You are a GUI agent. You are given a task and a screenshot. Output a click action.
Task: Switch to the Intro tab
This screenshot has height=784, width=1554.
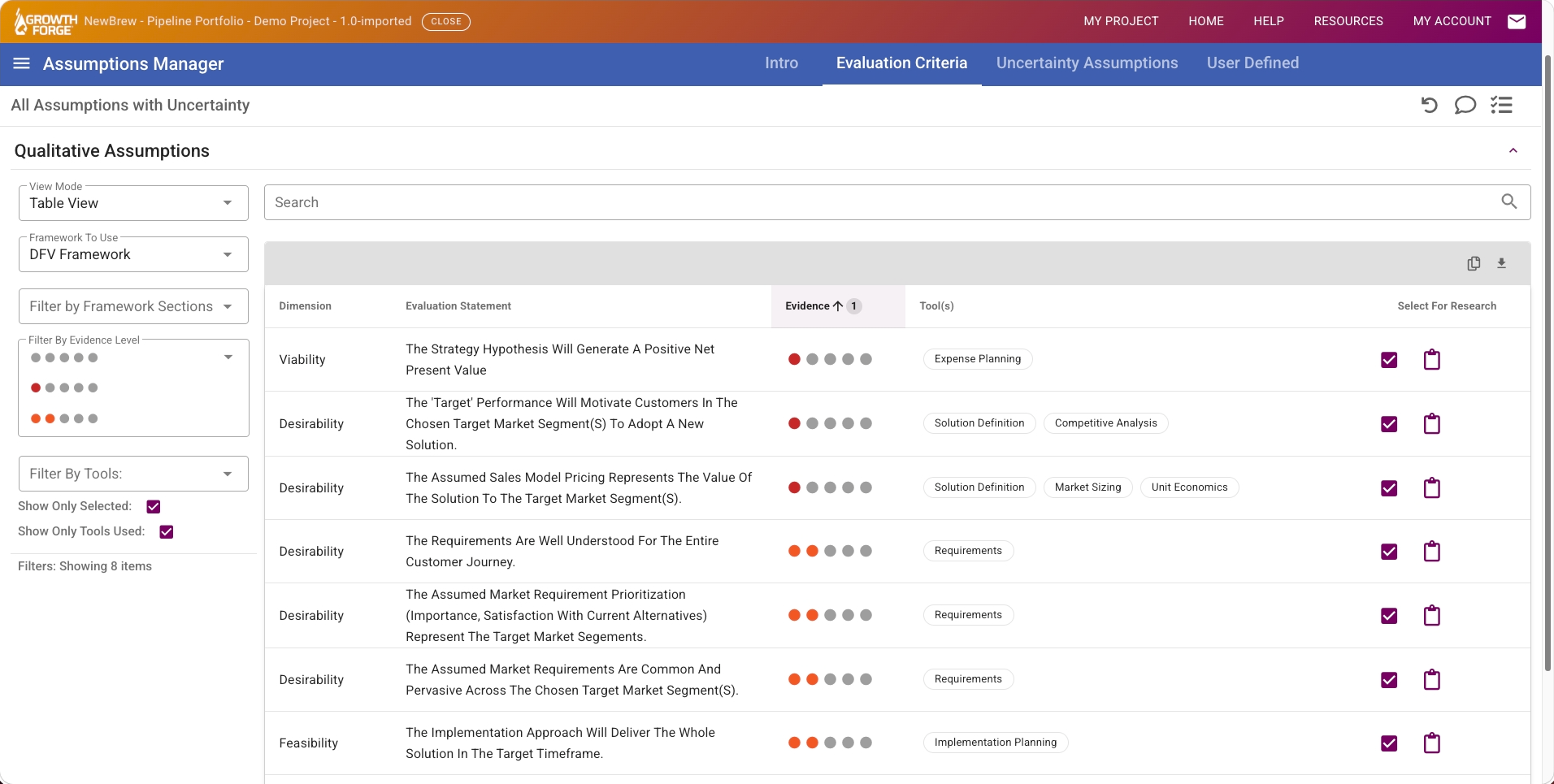tap(781, 63)
